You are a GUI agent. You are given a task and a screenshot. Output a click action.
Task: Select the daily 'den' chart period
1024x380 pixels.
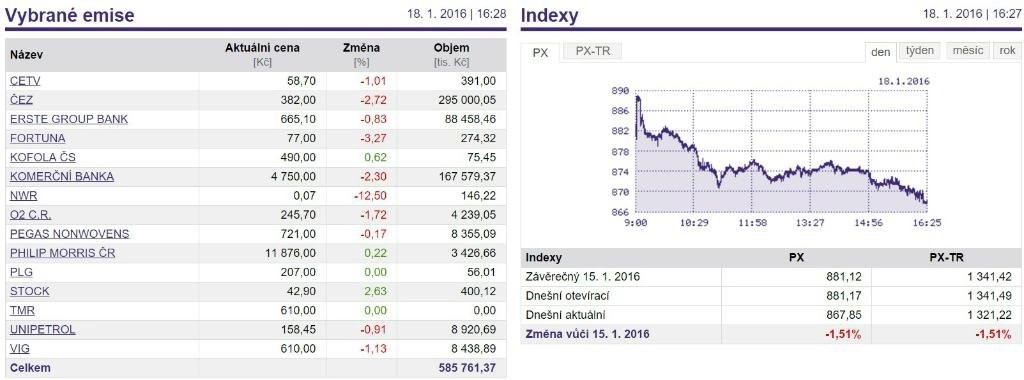click(880, 52)
